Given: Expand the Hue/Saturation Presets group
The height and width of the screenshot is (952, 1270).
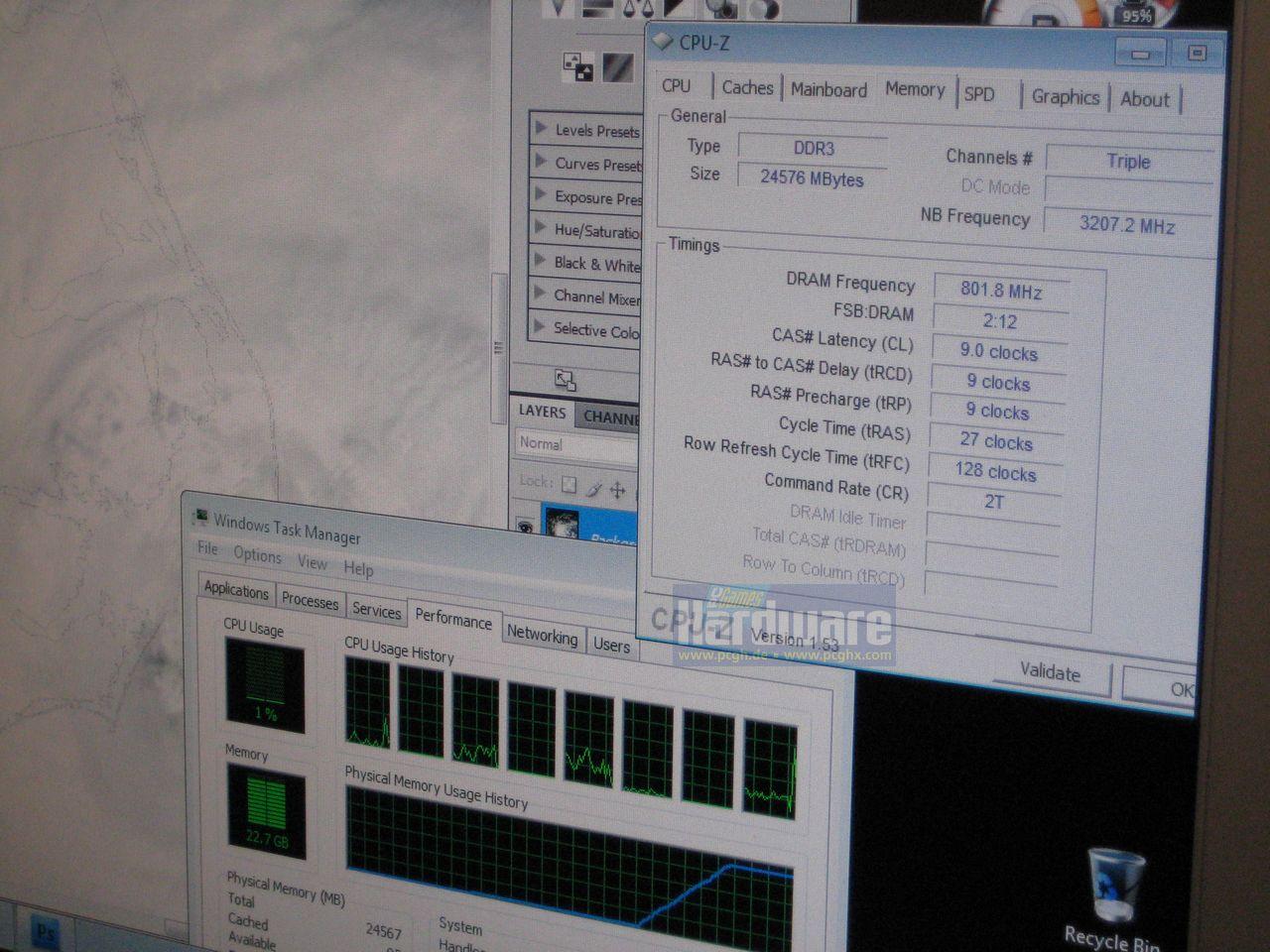Looking at the screenshot, I should coord(541,227).
